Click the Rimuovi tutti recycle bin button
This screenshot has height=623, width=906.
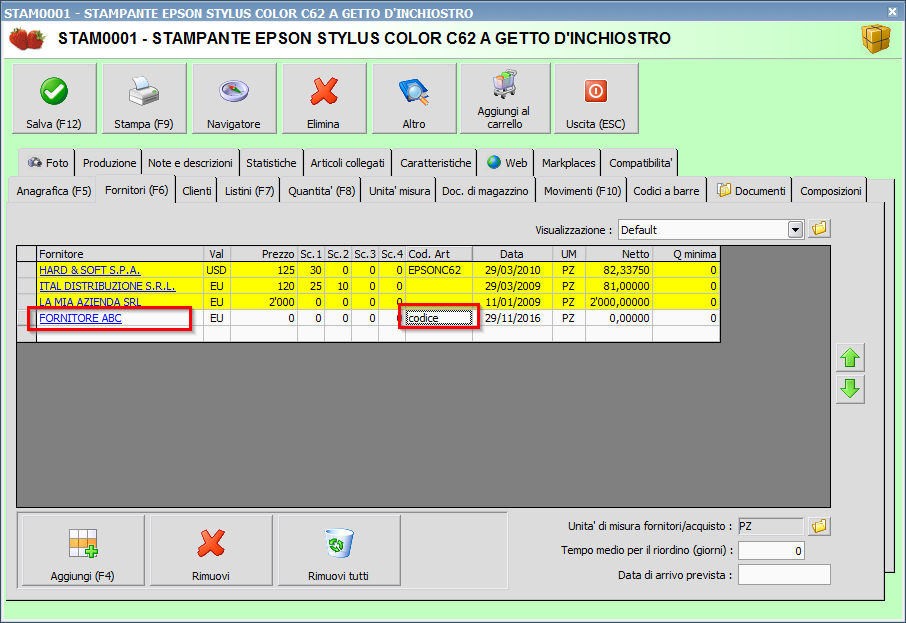click(339, 551)
